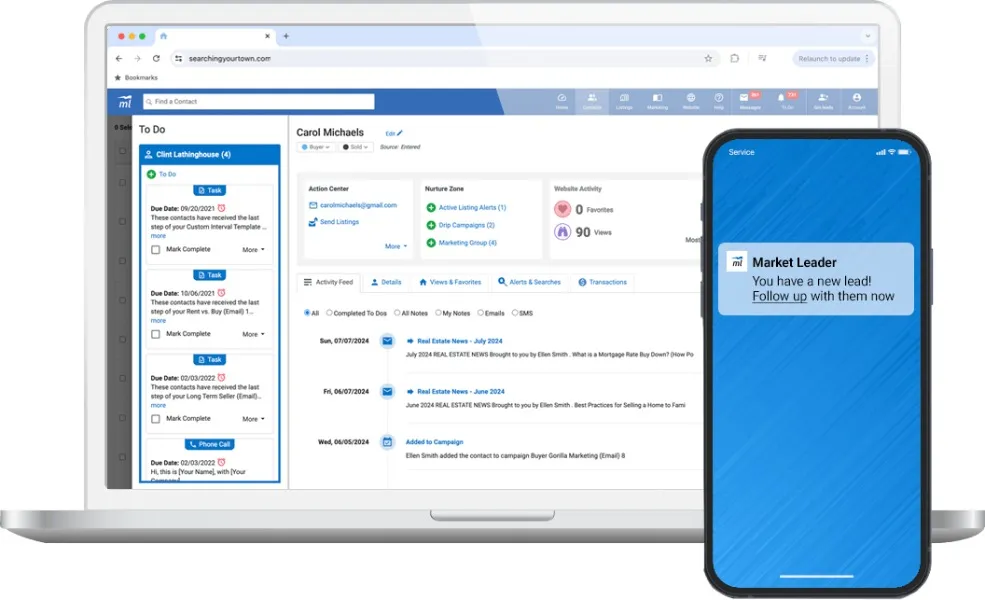985x600 pixels.
Task: Reload the page with refresh icon
Action: pos(156,58)
